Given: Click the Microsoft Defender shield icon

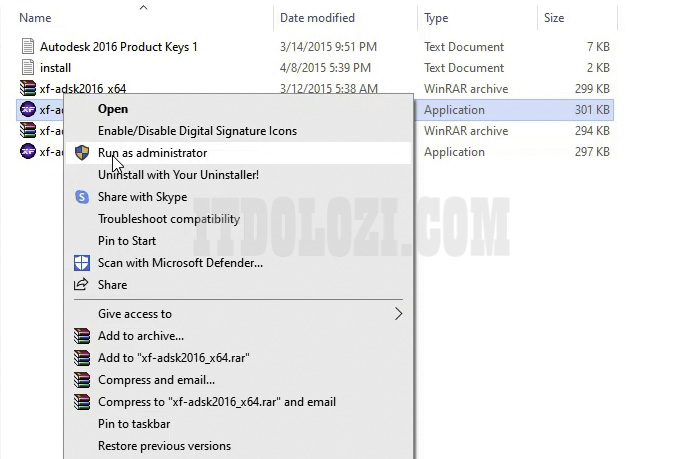Looking at the screenshot, I should point(82,263).
